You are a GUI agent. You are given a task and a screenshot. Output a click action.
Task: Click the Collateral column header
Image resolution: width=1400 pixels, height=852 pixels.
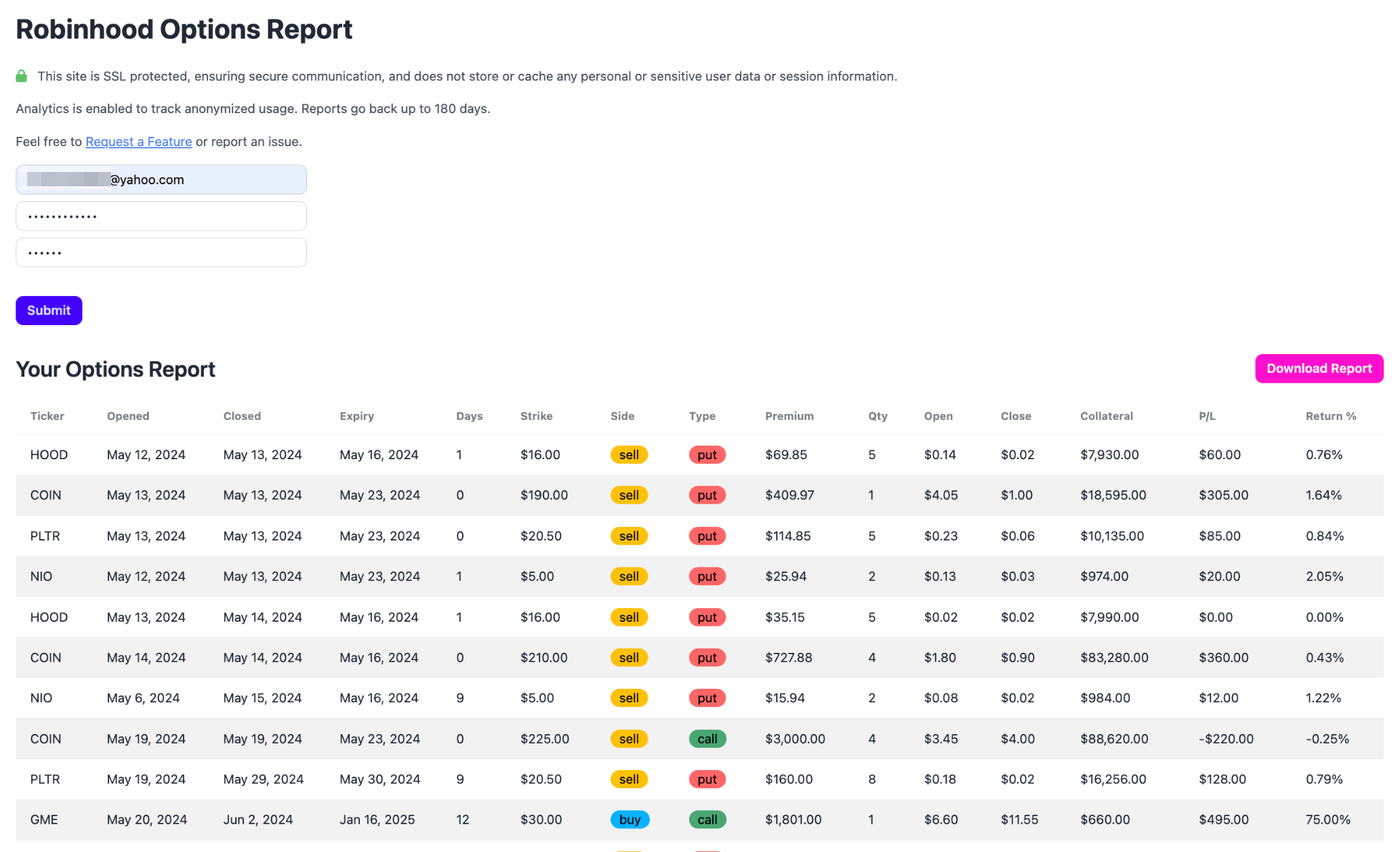(x=1107, y=416)
